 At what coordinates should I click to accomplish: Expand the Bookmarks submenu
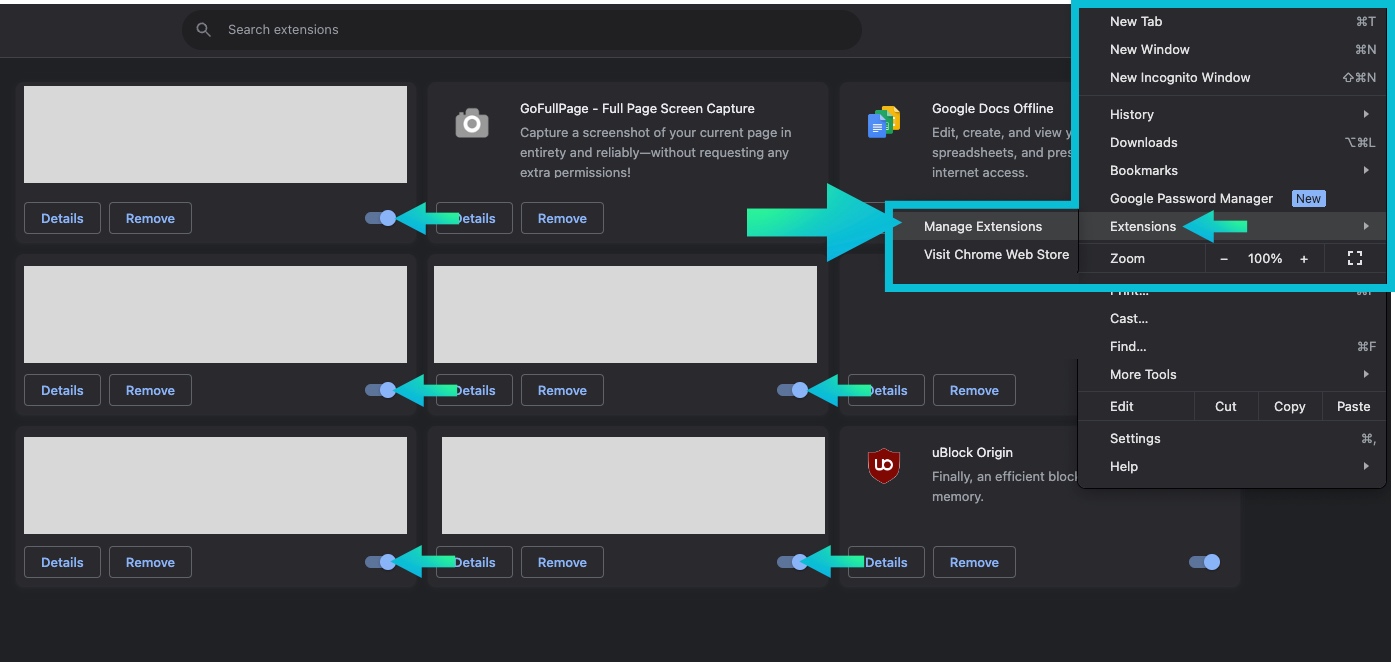point(1366,170)
